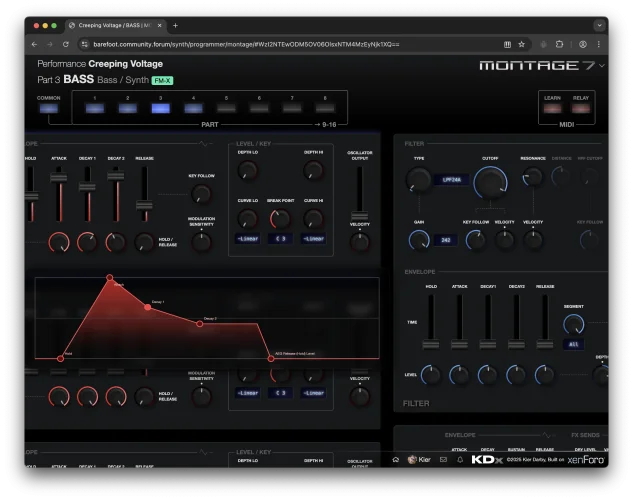Screen dimensions: 633x500
Task: Click the filter GAIN value display 242
Action: [446, 240]
